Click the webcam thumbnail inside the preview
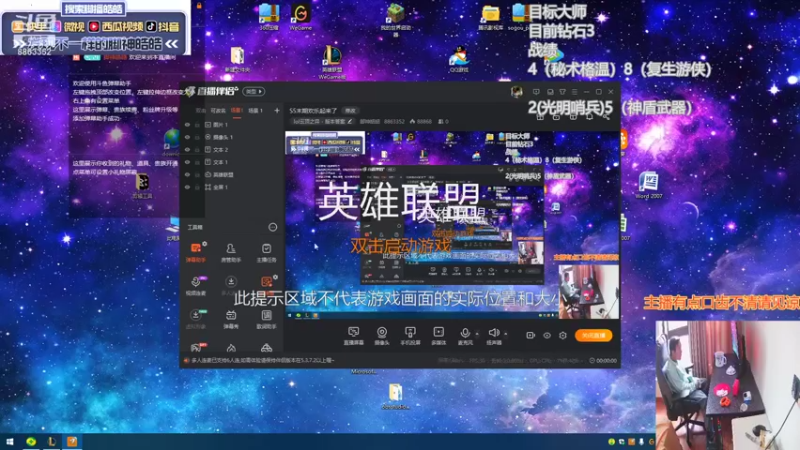800x450 pixels. point(589,292)
